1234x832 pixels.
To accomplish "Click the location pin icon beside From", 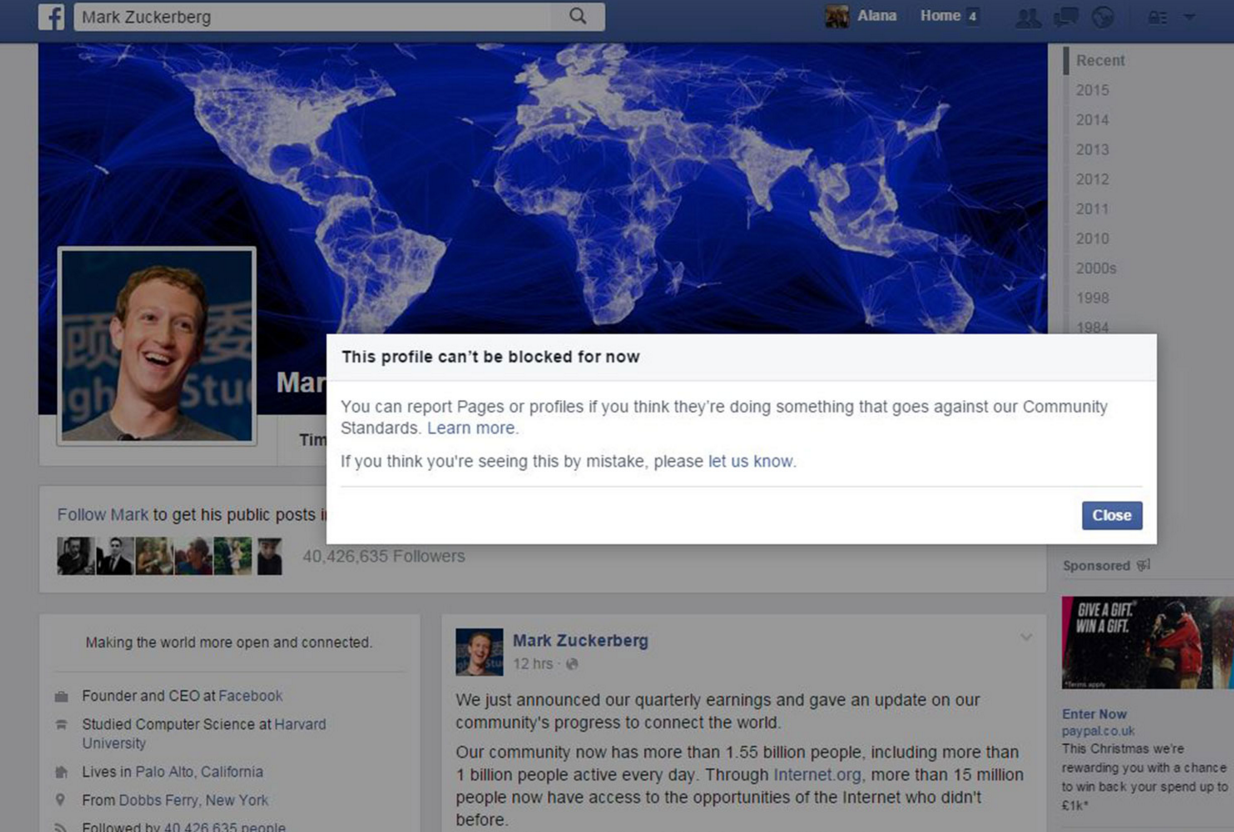I will tap(61, 800).
